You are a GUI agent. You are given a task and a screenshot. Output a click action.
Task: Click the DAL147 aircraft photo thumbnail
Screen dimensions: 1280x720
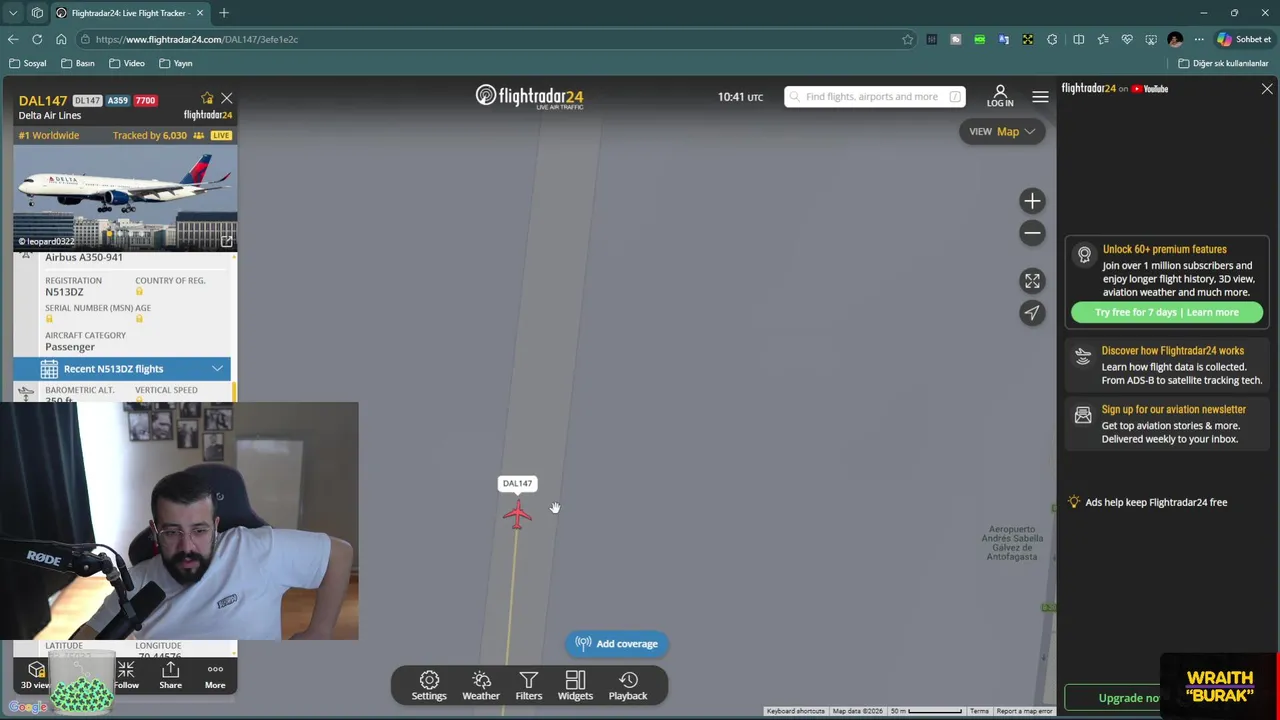pyautogui.click(x=125, y=198)
